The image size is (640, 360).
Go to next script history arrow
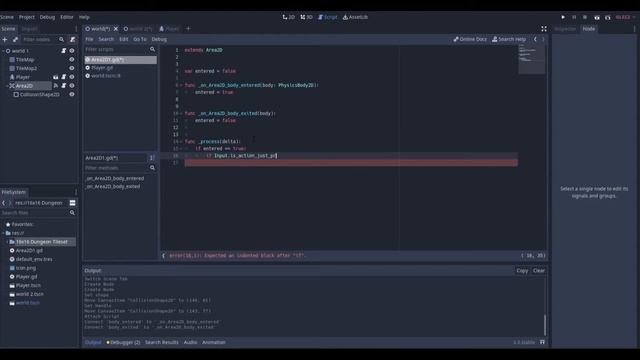[543, 39]
